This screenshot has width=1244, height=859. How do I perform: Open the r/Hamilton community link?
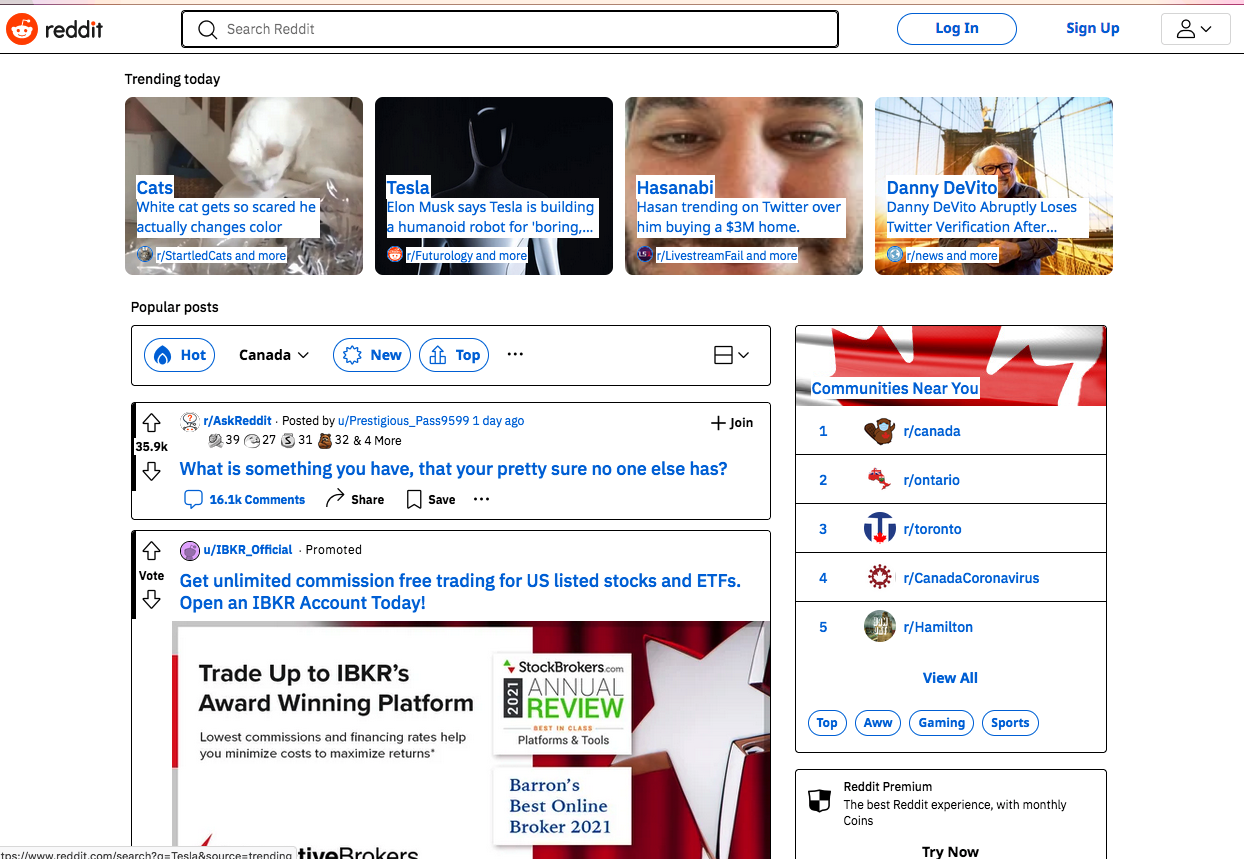point(938,627)
